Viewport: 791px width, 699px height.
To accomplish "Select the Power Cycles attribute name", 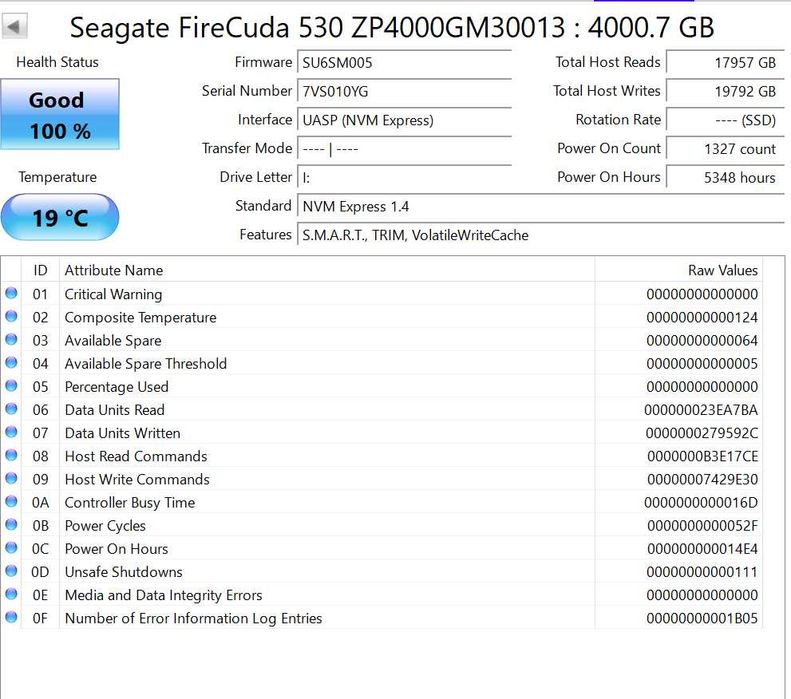I will click(x=105, y=526).
